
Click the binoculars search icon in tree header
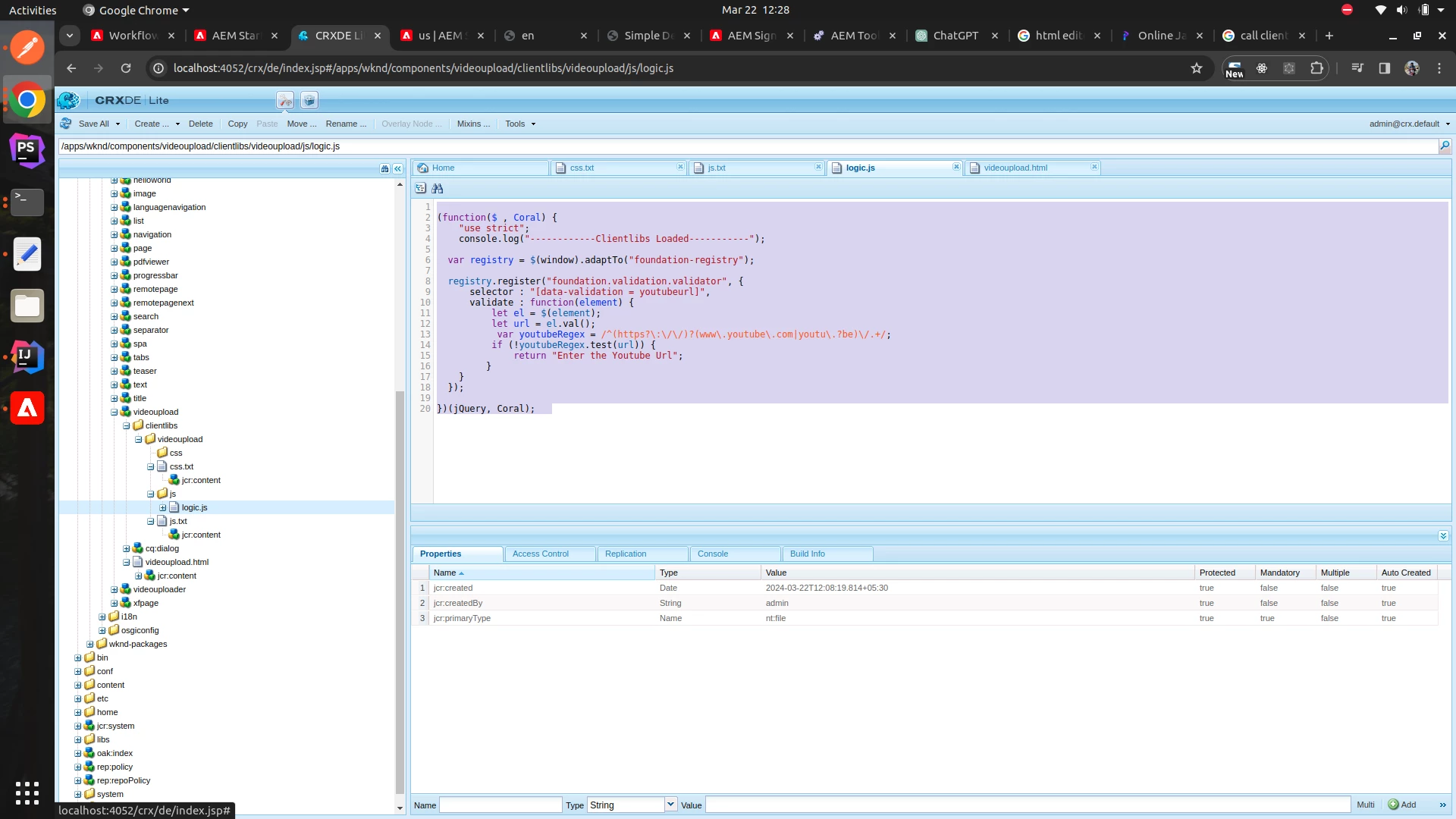pyautogui.click(x=384, y=169)
